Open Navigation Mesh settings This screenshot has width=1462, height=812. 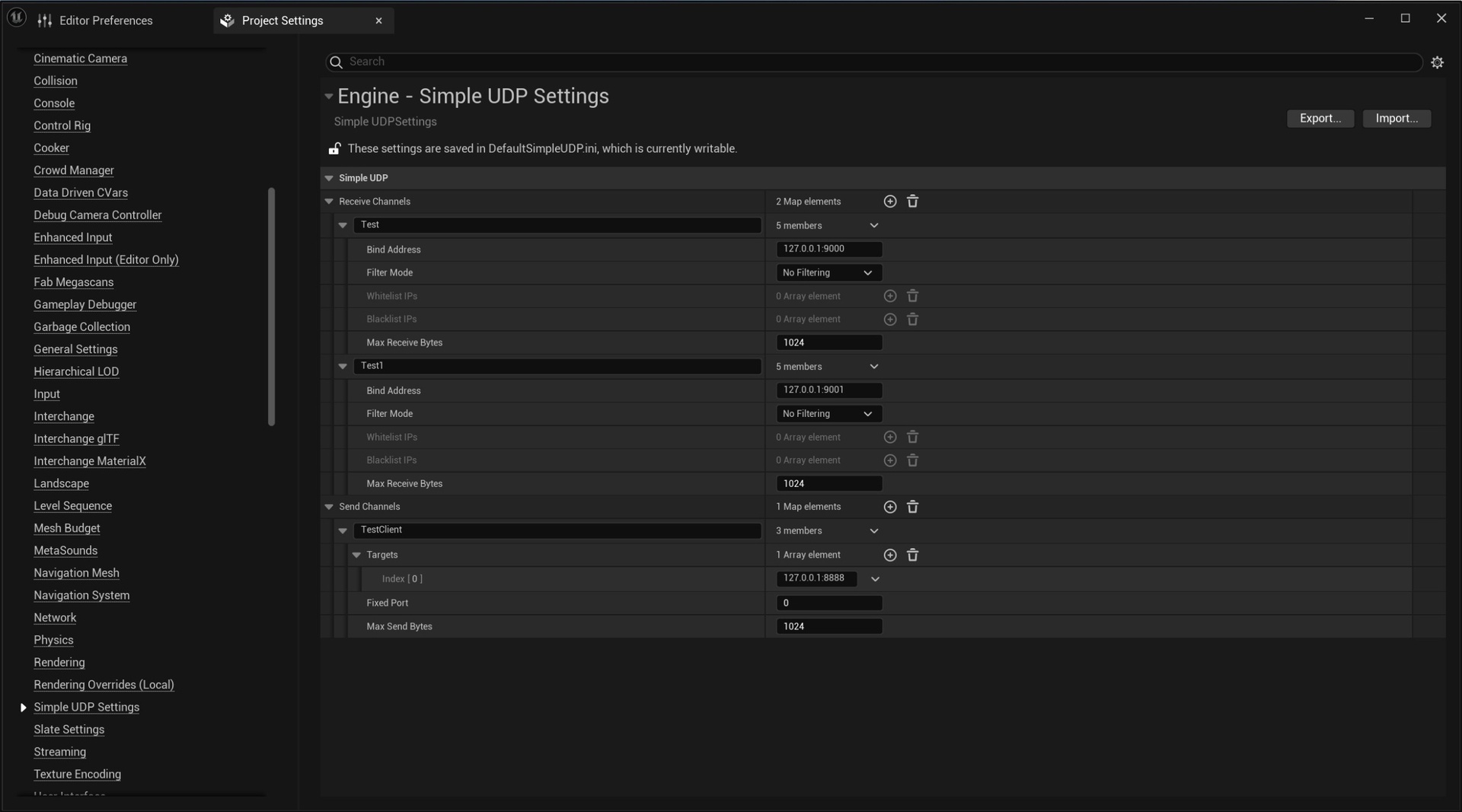click(x=76, y=573)
